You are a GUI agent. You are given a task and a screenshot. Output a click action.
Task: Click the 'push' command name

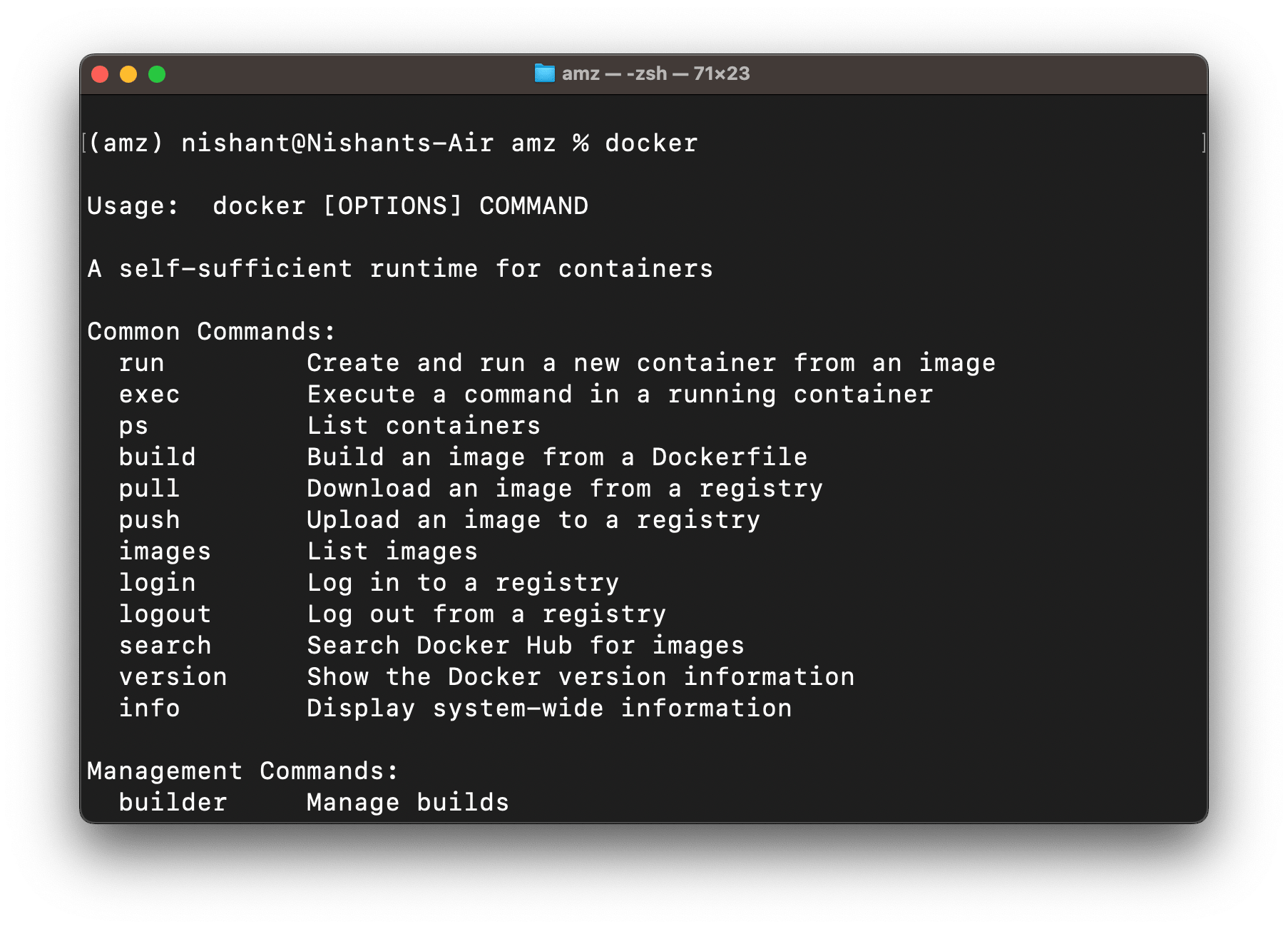coord(150,520)
